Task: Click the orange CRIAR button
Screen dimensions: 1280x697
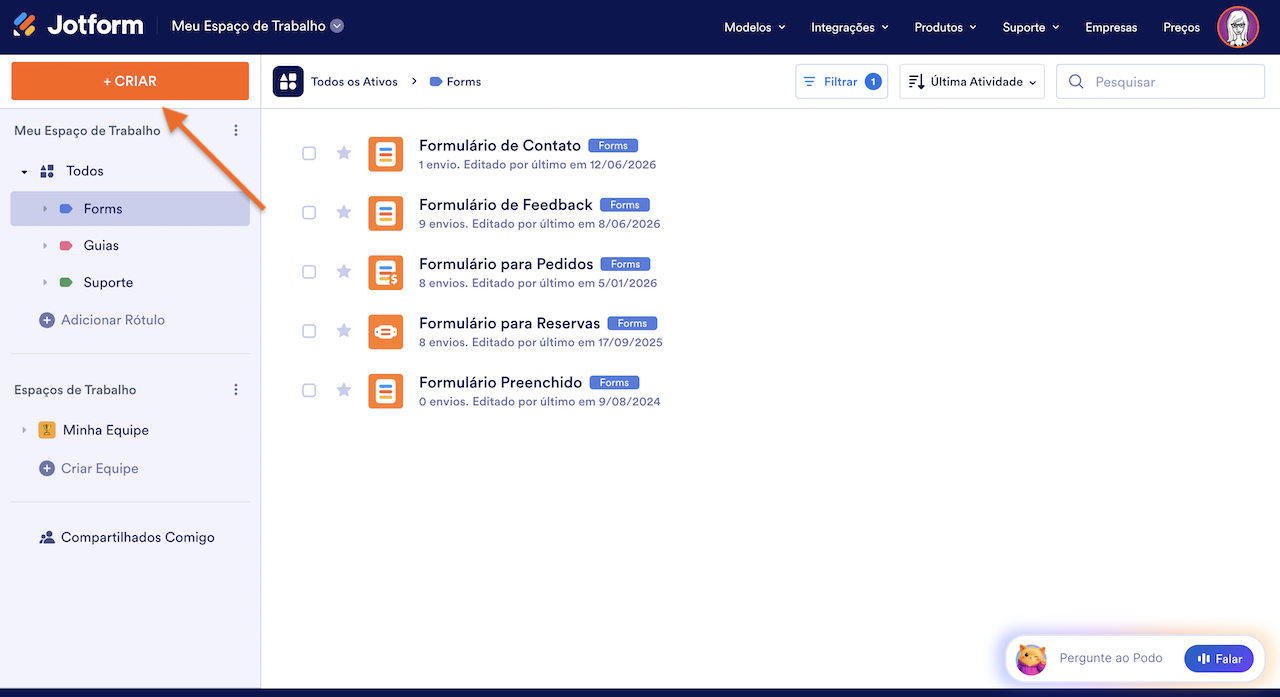Action: tap(130, 81)
